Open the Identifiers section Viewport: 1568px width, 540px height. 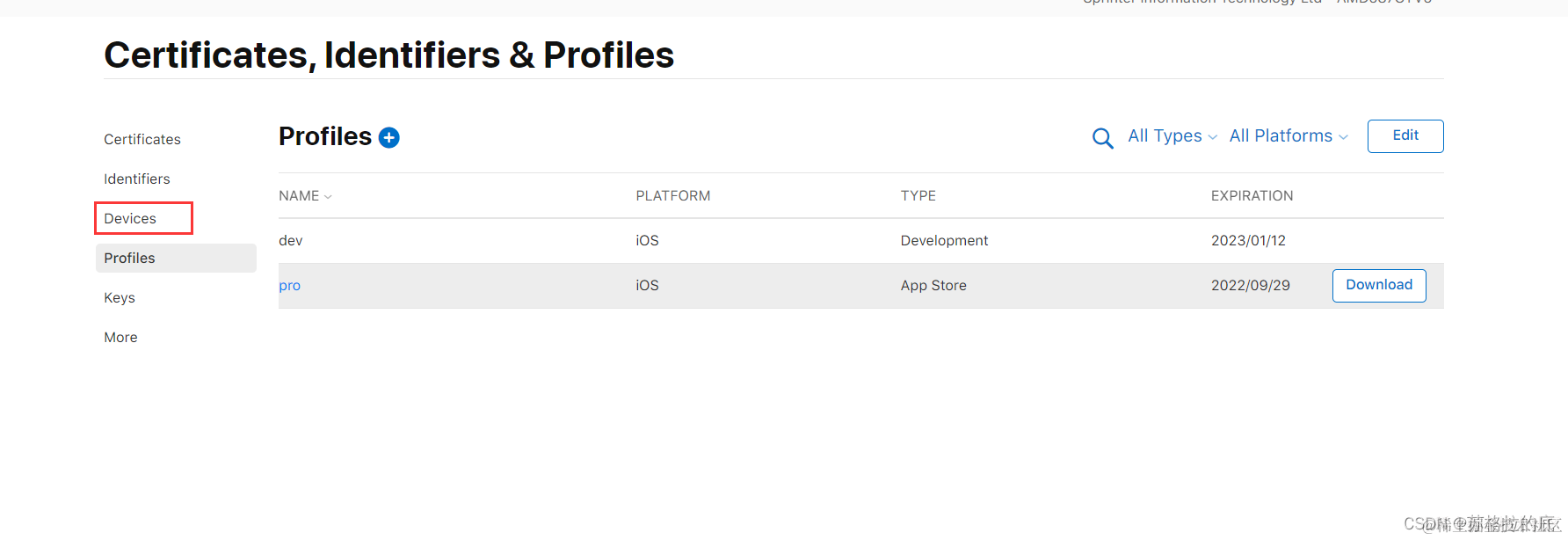(137, 179)
